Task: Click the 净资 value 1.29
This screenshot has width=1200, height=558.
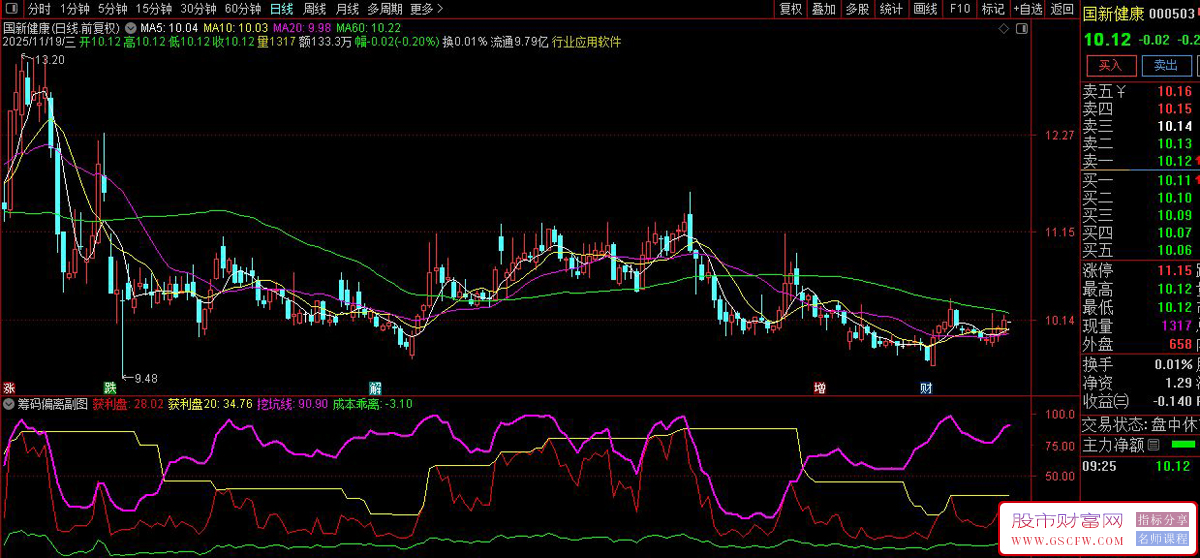Action: 1178,382
